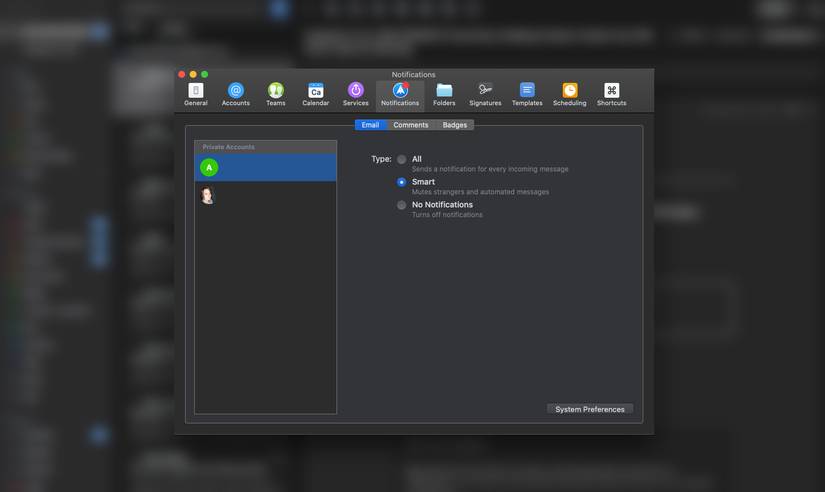Viewport: 825px width, 492px height.
Task: Switch to the Badges tab
Action: [455, 125]
